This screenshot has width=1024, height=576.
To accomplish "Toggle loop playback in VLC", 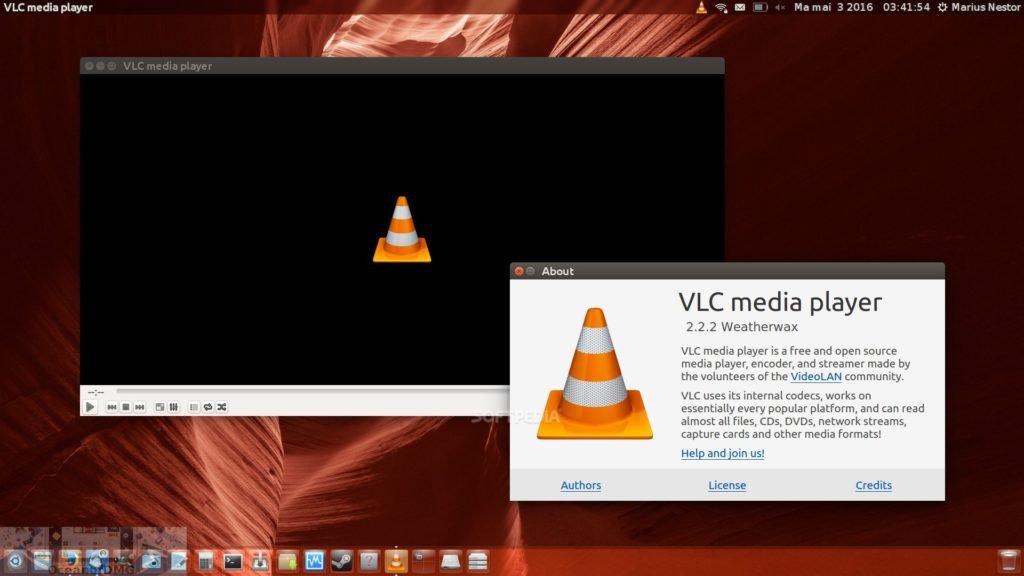I will (207, 407).
